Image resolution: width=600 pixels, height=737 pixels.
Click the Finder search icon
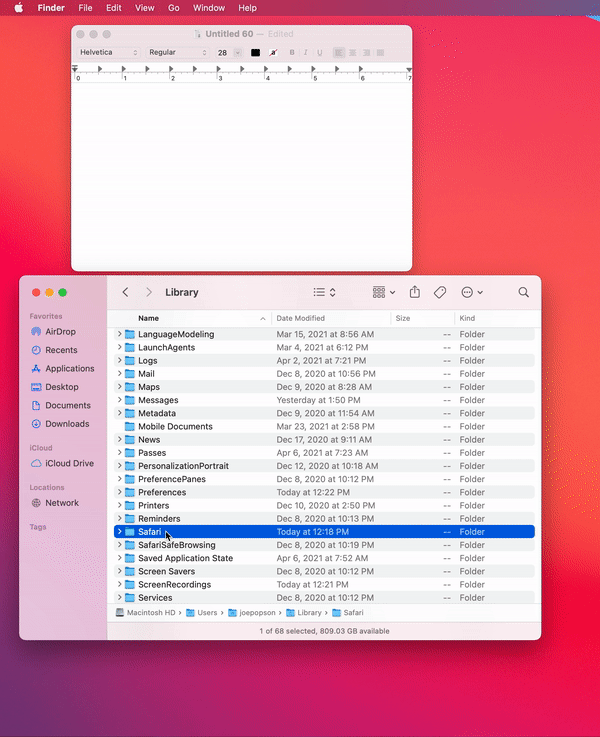pos(523,292)
